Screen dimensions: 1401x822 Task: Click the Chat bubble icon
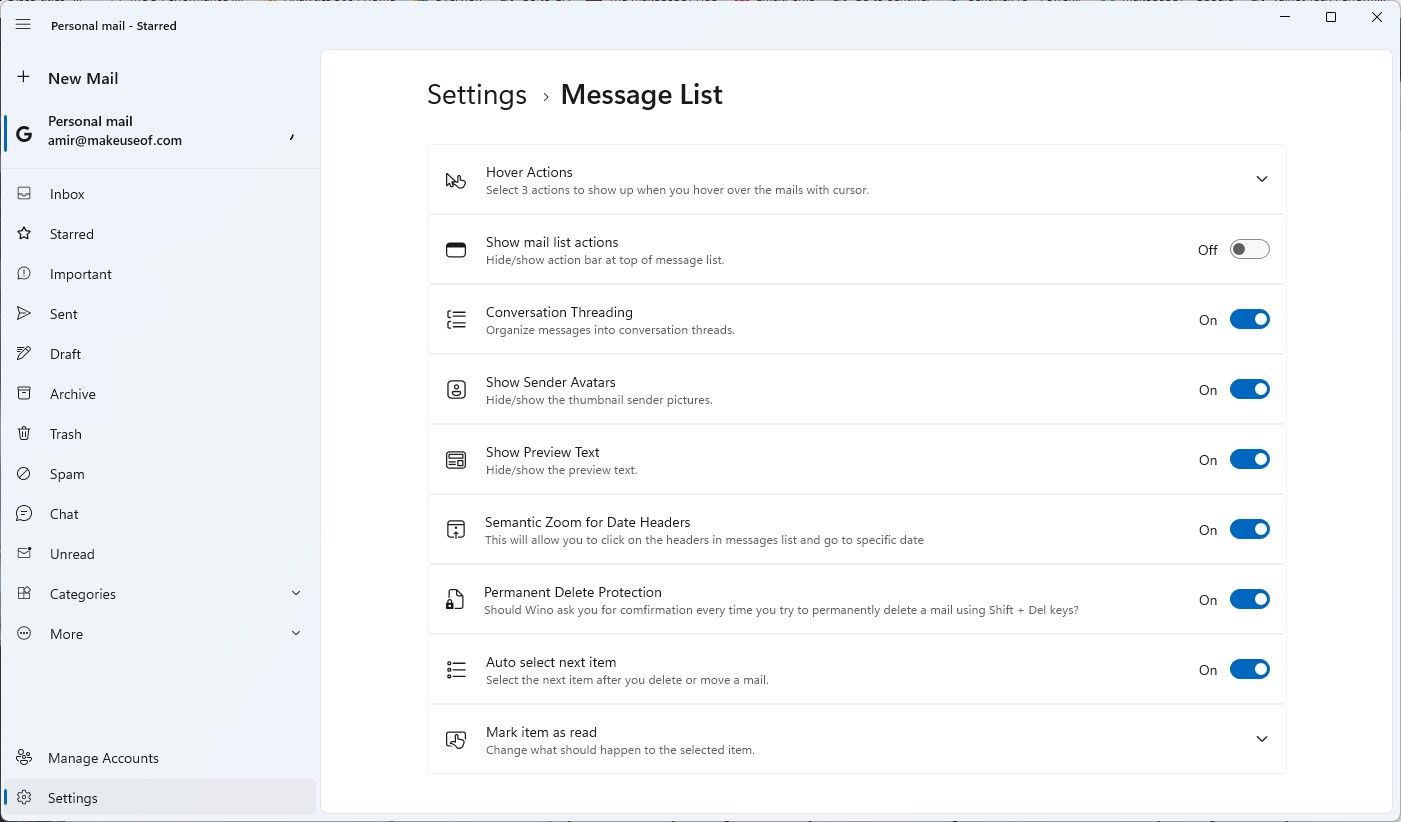(25, 514)
